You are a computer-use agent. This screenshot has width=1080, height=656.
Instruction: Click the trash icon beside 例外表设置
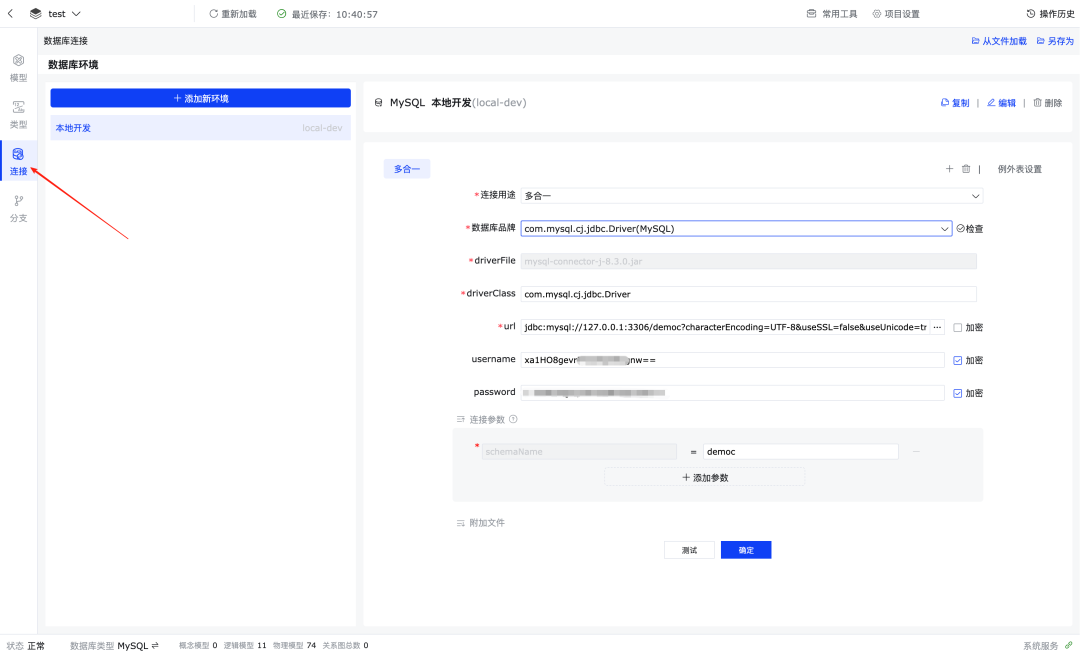click(966, 169)
